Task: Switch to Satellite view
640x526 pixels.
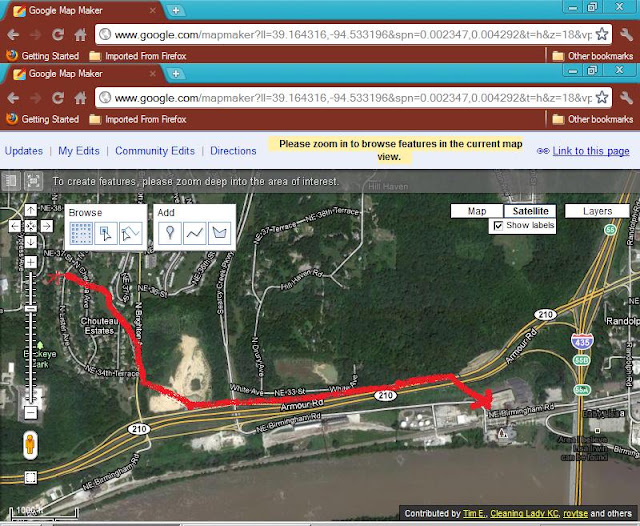Action: tap(530, 211)
